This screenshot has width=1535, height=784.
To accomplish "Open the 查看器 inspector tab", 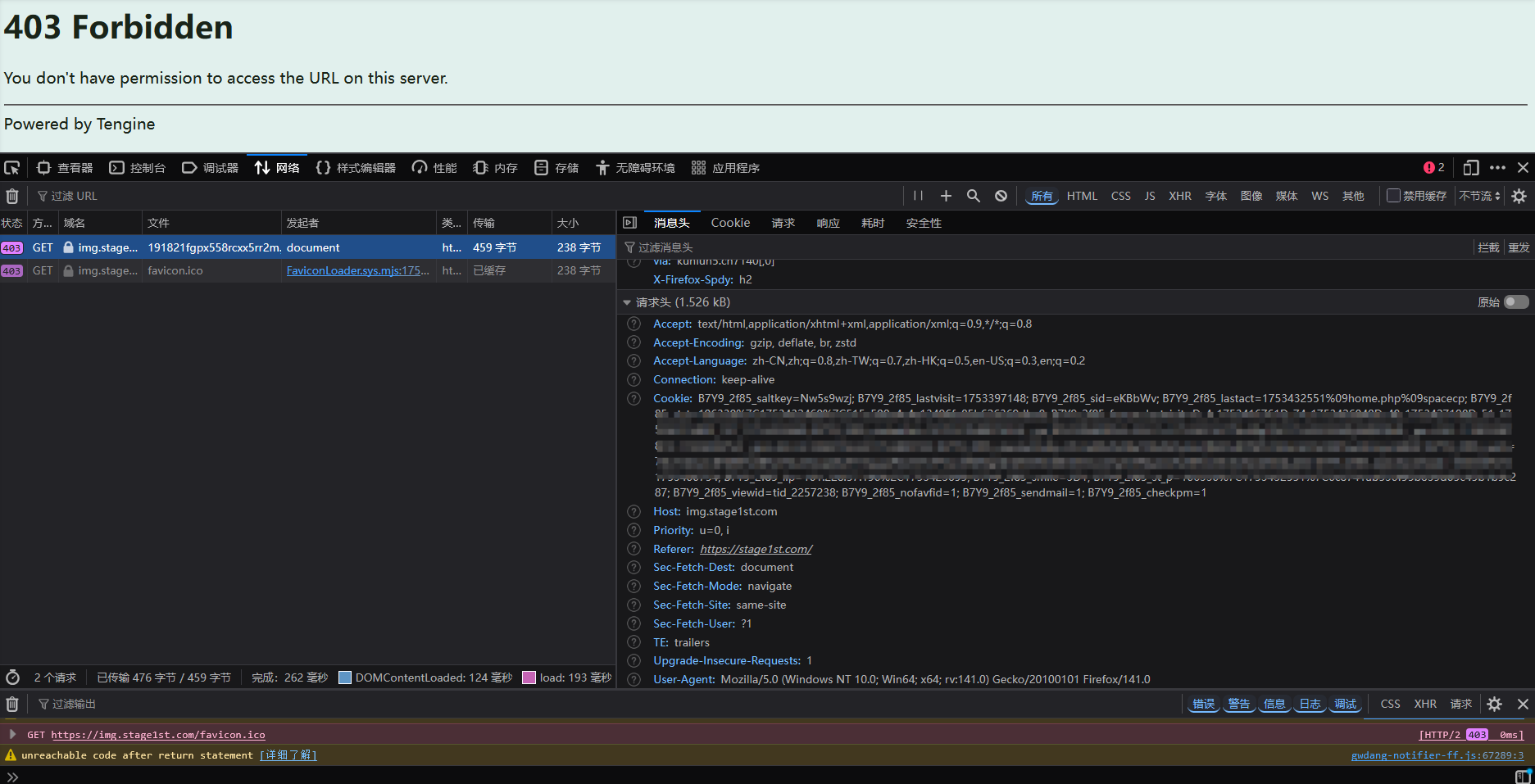I will point(66,168).
